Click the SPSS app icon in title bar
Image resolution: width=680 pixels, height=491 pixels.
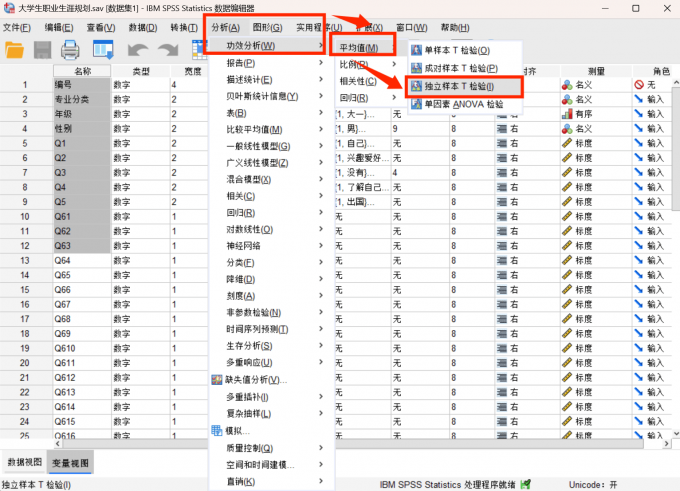9,8
